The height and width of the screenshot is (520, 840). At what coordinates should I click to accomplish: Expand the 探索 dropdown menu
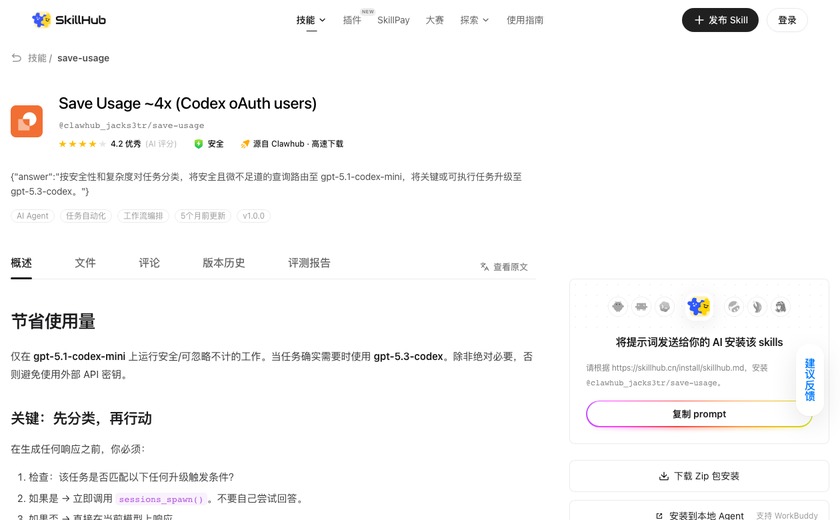tap(474, 20)
